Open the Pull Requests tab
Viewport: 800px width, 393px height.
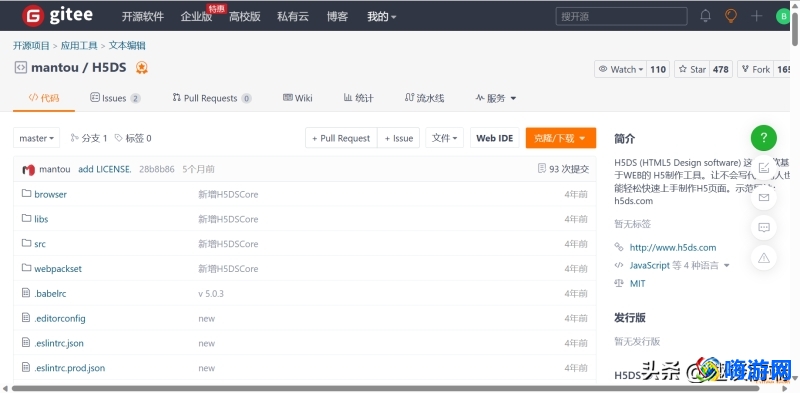click(x=212, y=98)
